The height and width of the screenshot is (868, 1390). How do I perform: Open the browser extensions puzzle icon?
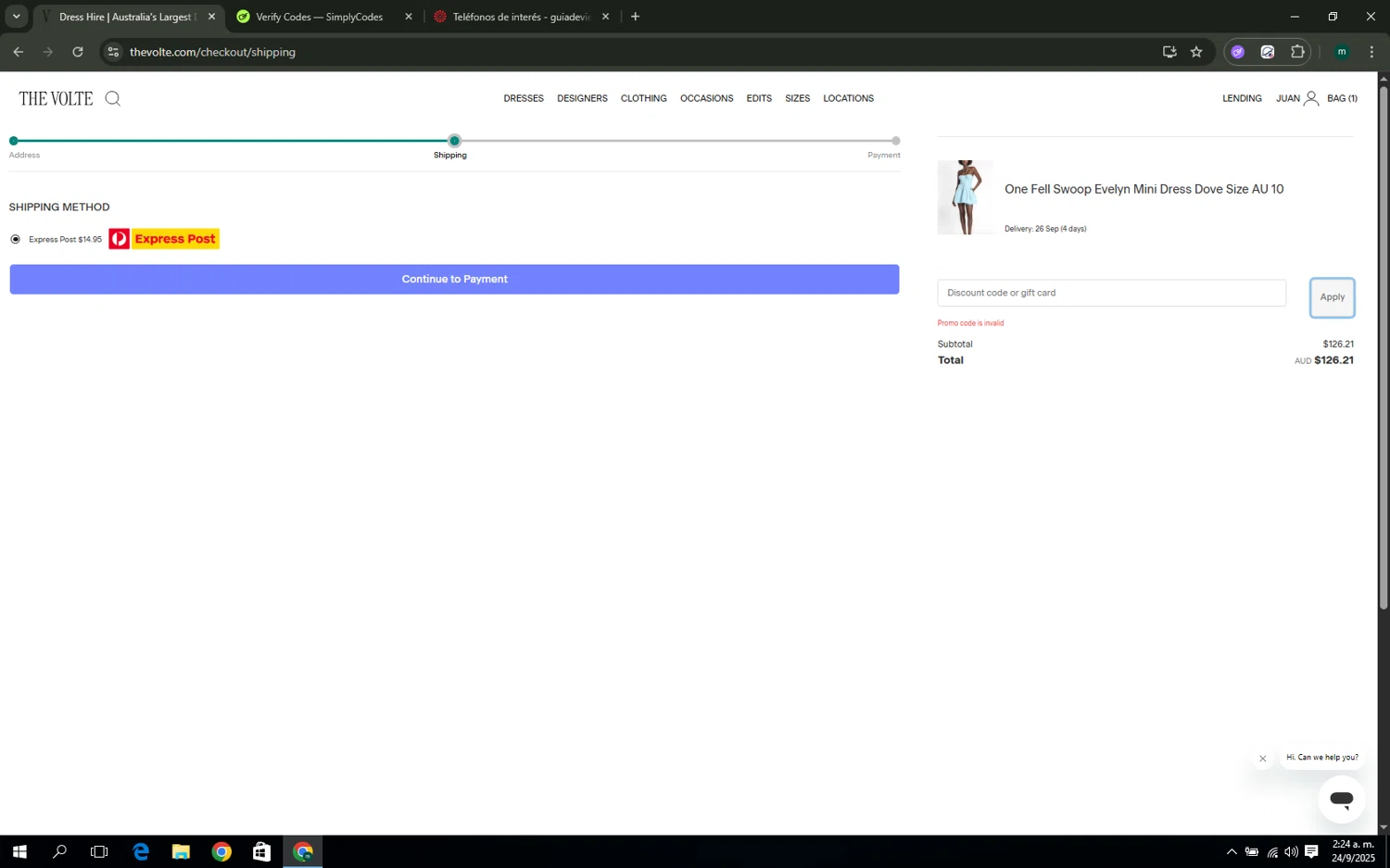point(1297,52)
